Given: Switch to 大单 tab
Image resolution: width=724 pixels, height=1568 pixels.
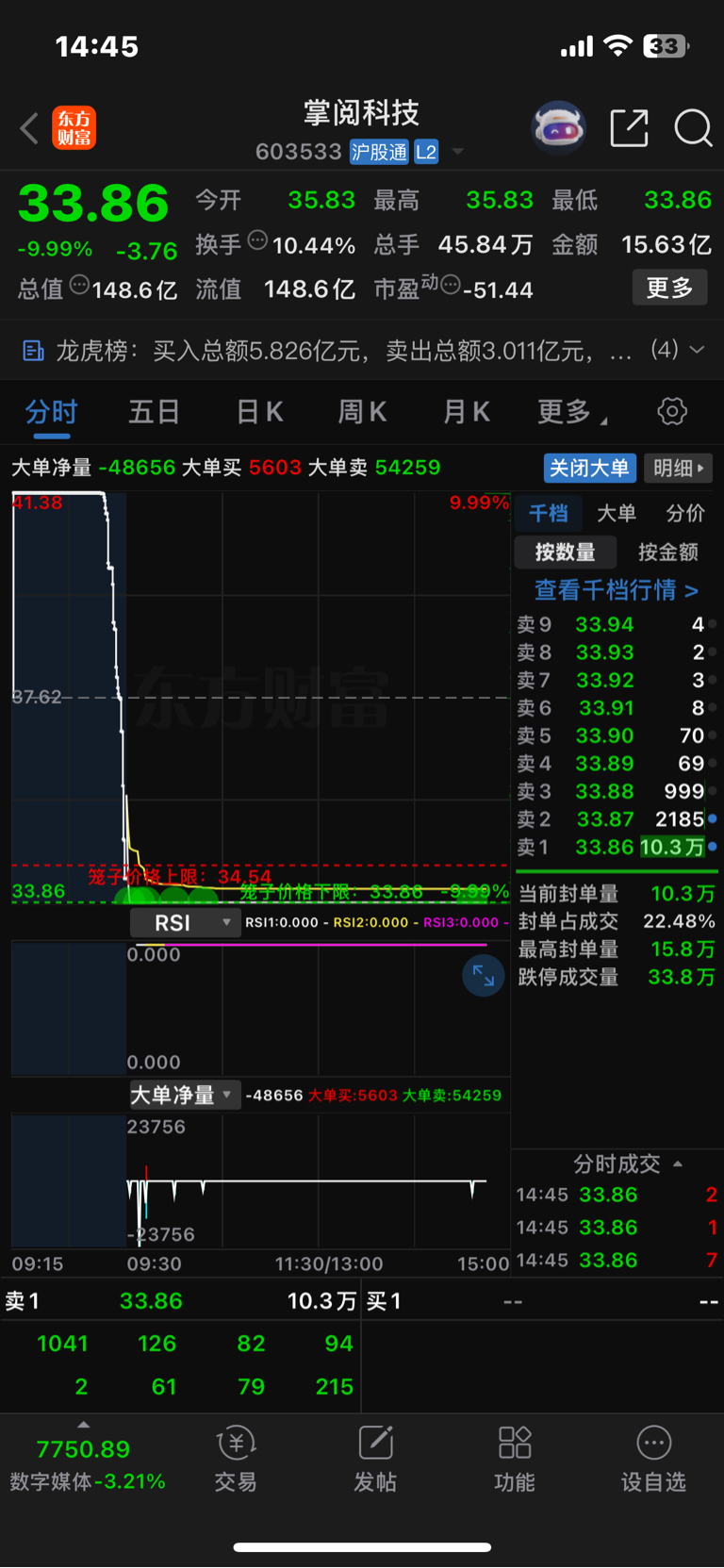Looking at the screenshot, I should click(x=617, y=513).
